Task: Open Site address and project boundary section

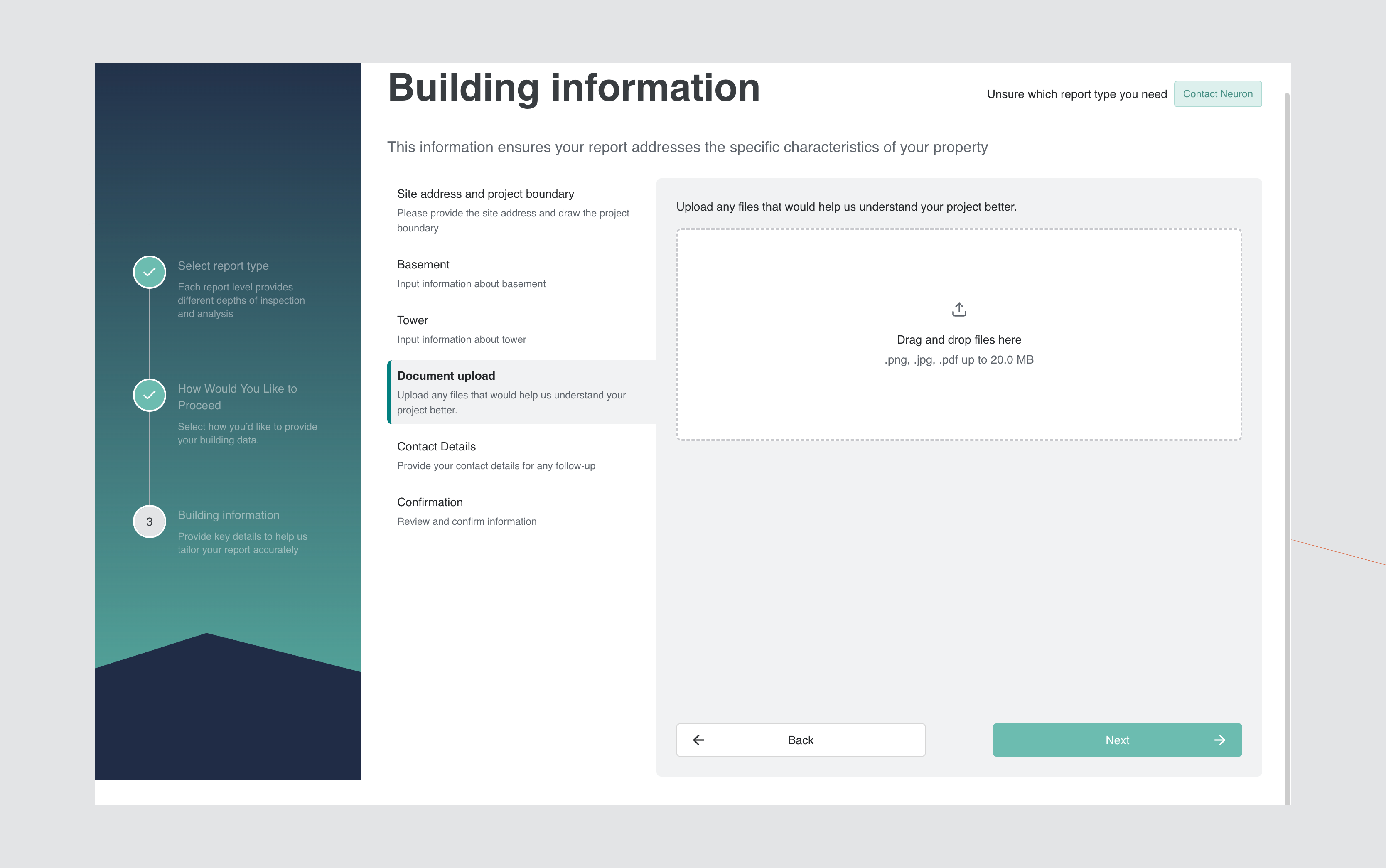Action: pyautogui.click(x=485, y=194)
